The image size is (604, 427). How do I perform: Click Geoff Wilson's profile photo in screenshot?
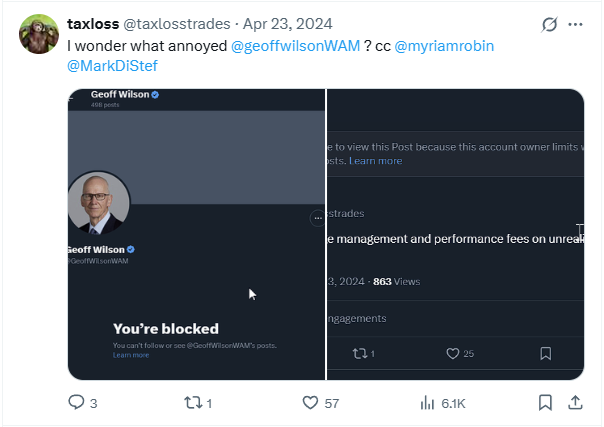(x=98, y=204)
